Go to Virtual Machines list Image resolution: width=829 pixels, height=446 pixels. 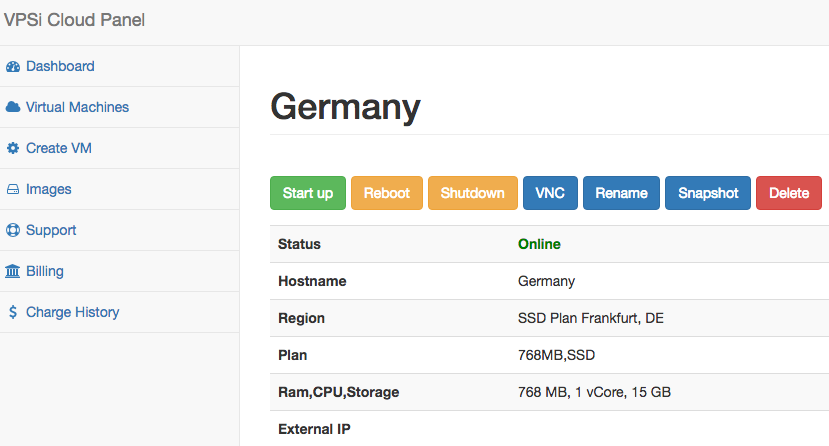pos(77,108)
